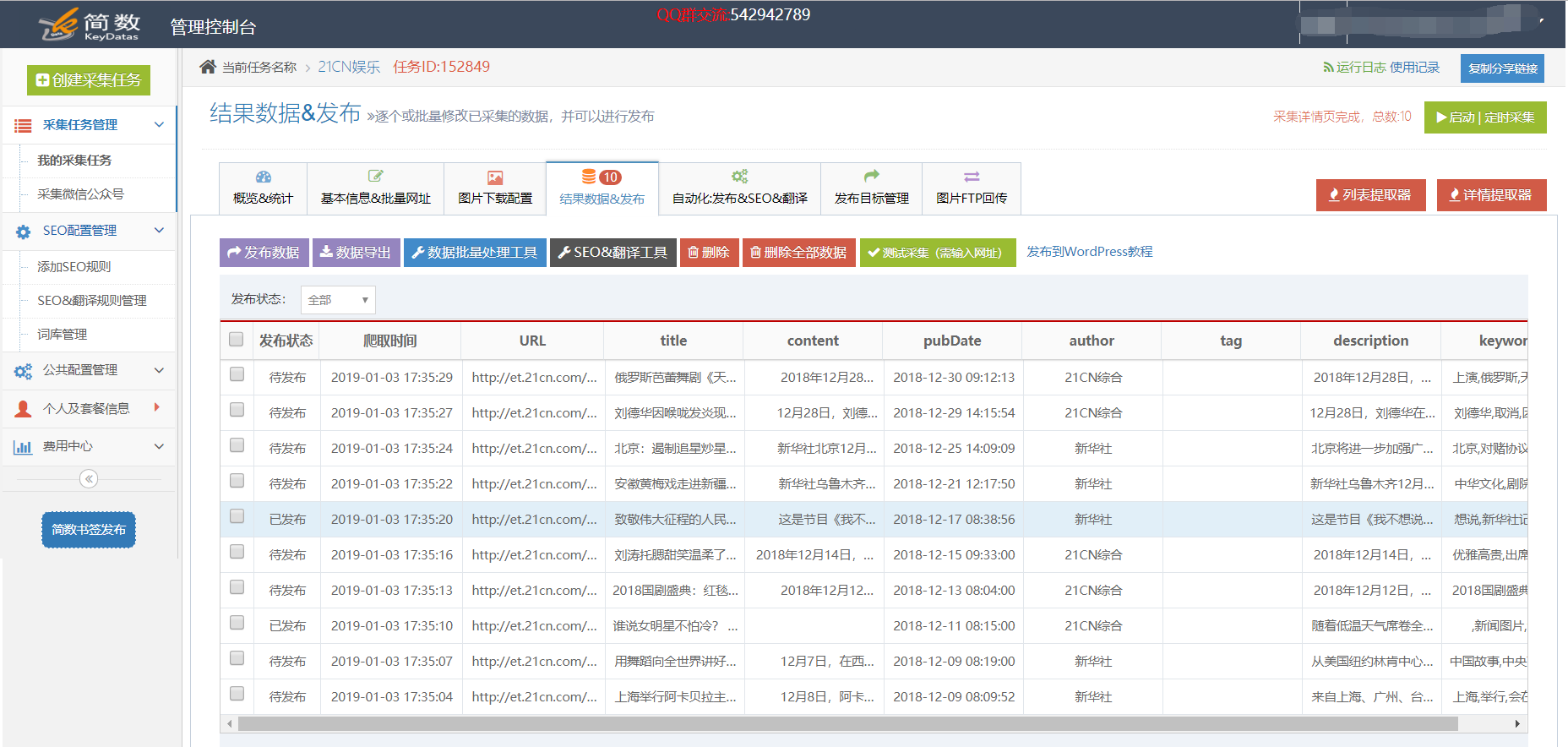Check the row crawled at 17:35:27
Screen dimensions: 1568x747
[237, 410]
